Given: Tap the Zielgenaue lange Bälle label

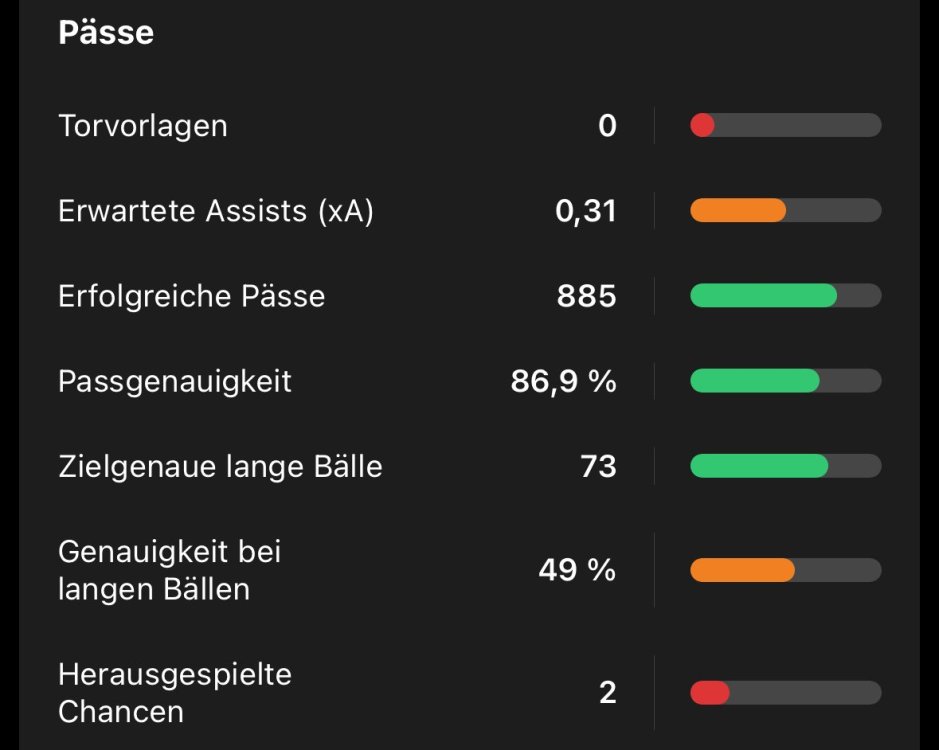Looking at the screenshot, I should click(x=220, y=466).
